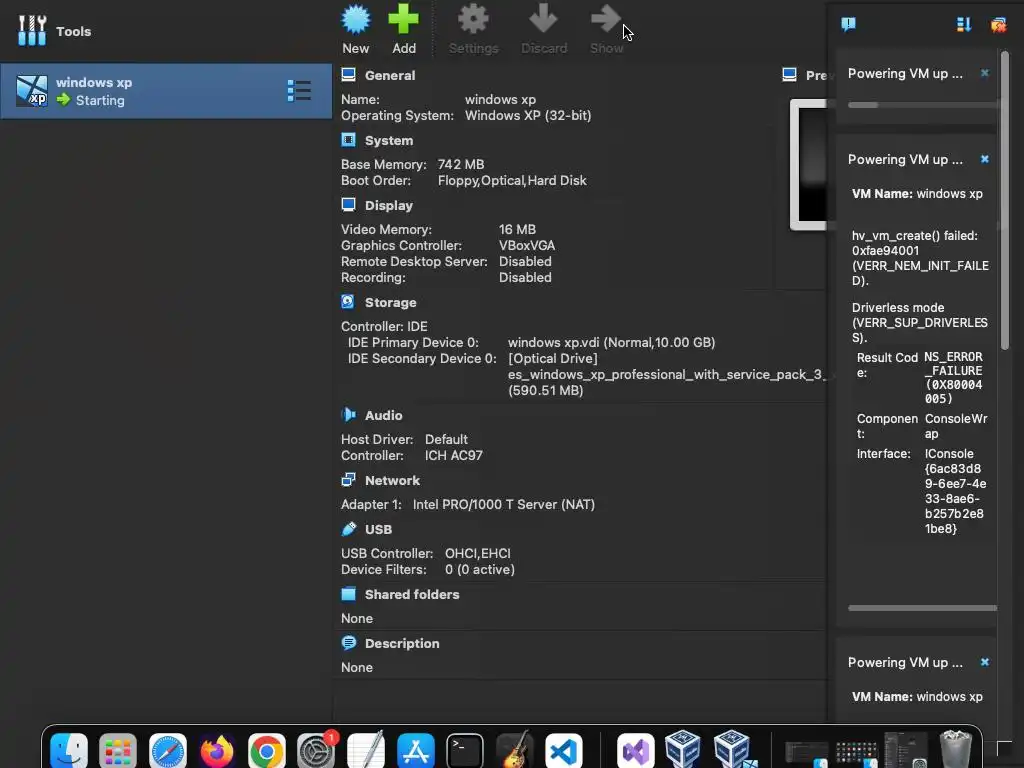Click the Display section icon
The image size is (1024, 768).
coord(349,205)
